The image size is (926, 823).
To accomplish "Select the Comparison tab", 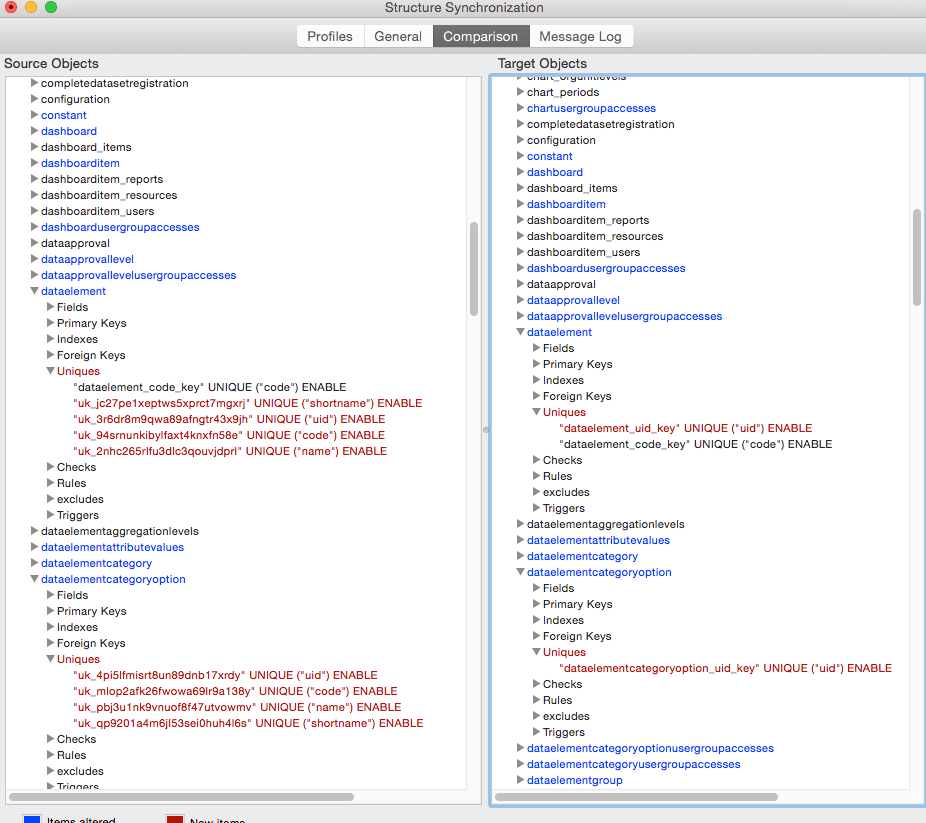I will 480,36.
